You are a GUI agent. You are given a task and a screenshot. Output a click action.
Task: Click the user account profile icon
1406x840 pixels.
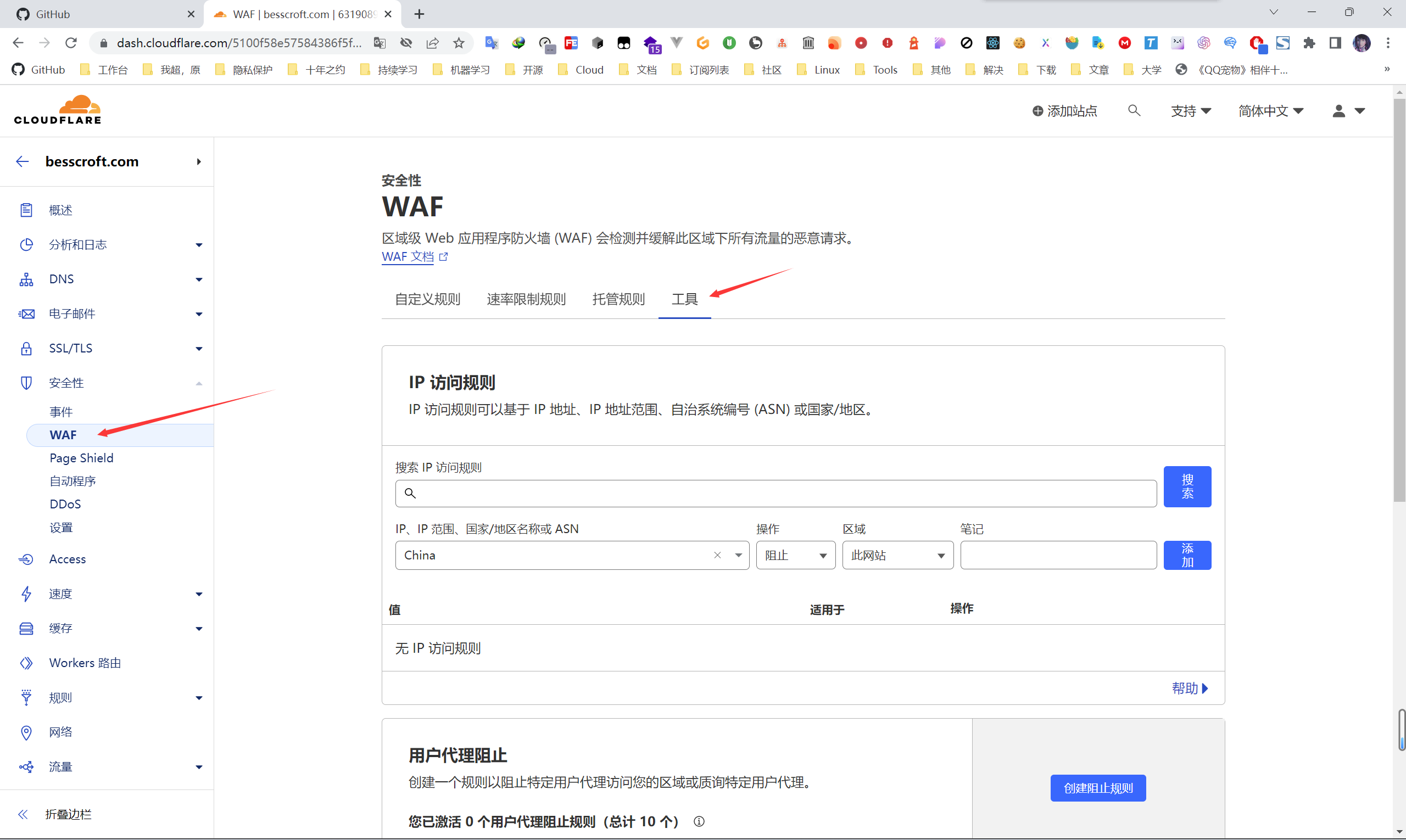click(1338, 111)
